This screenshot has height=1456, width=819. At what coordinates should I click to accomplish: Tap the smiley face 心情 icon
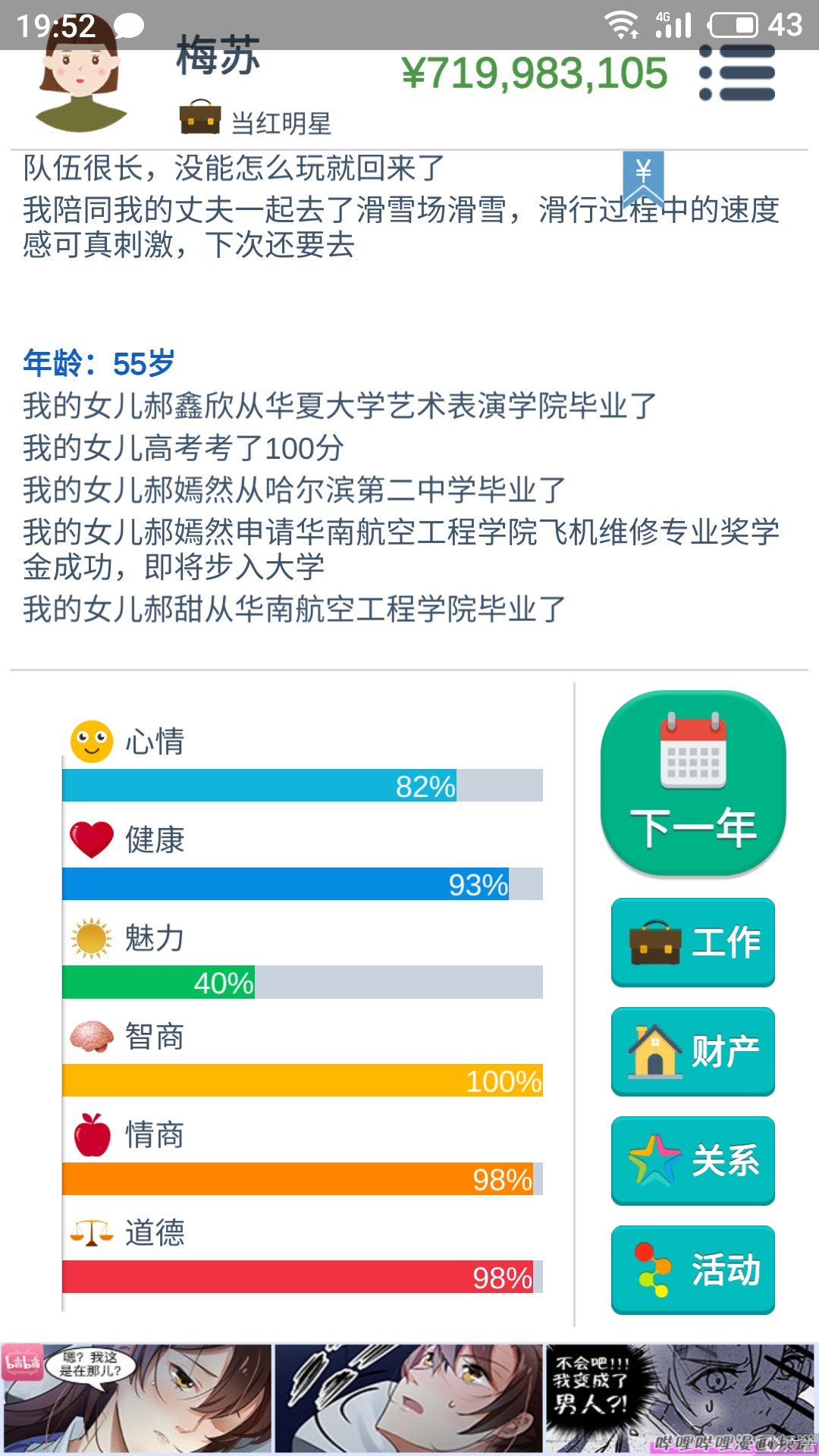coord(92,741)
